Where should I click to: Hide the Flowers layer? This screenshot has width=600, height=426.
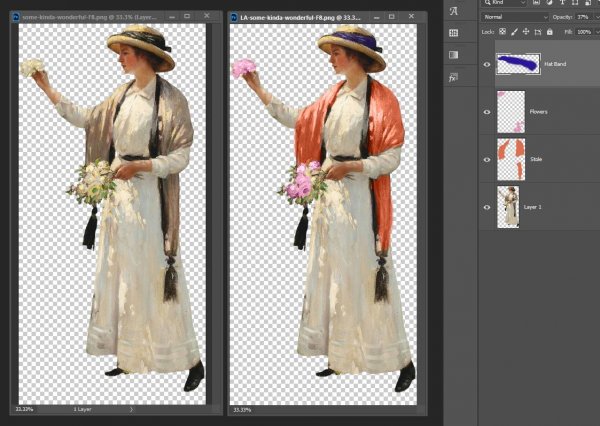(487, 112)
